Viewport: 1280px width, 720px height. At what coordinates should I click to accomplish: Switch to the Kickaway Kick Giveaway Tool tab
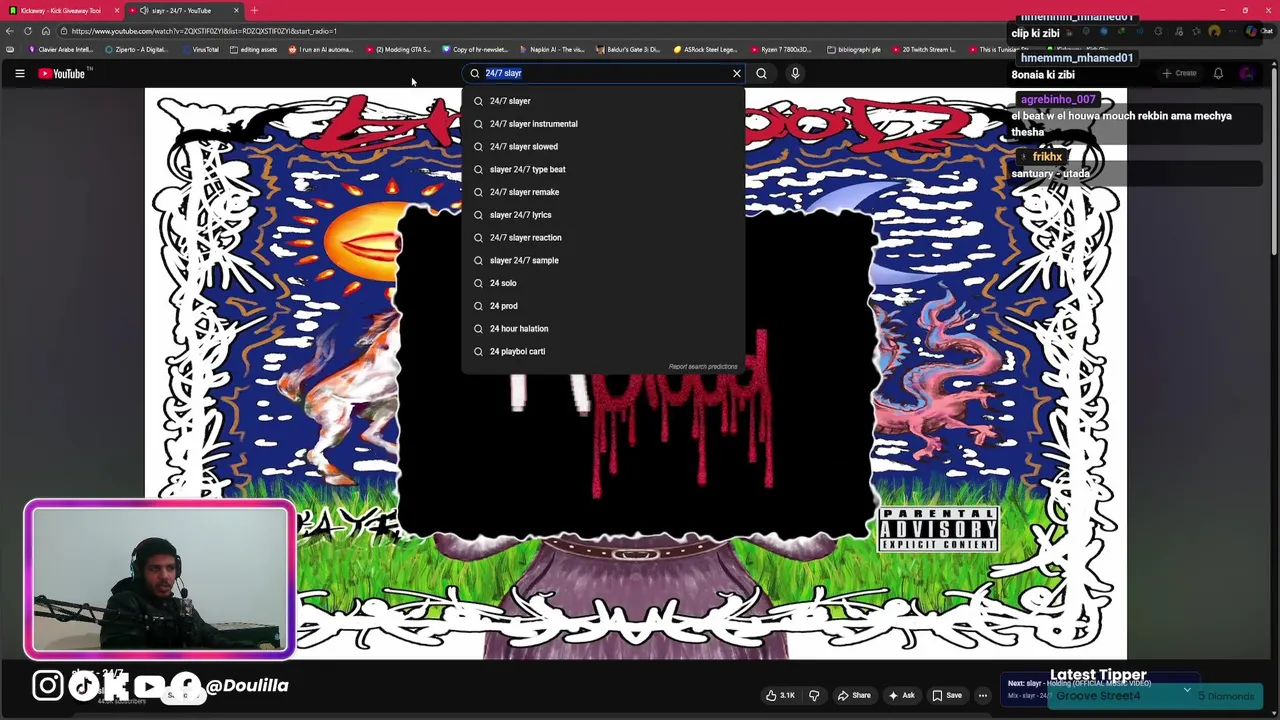(61, 10)
